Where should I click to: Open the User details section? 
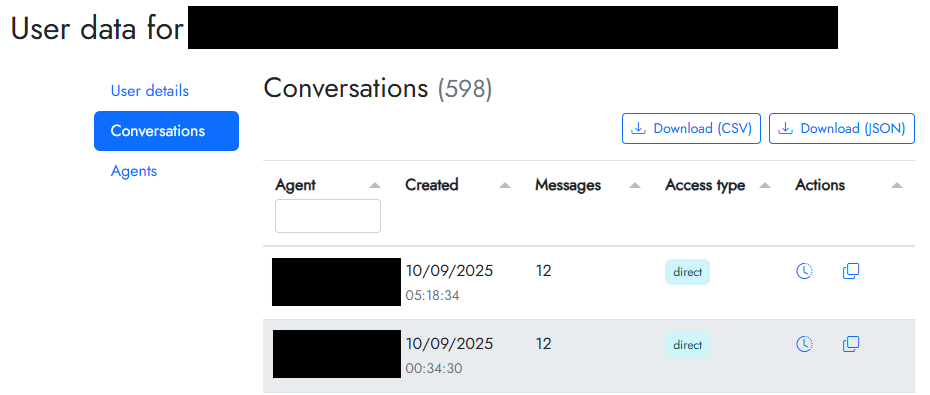coord(149,91)
